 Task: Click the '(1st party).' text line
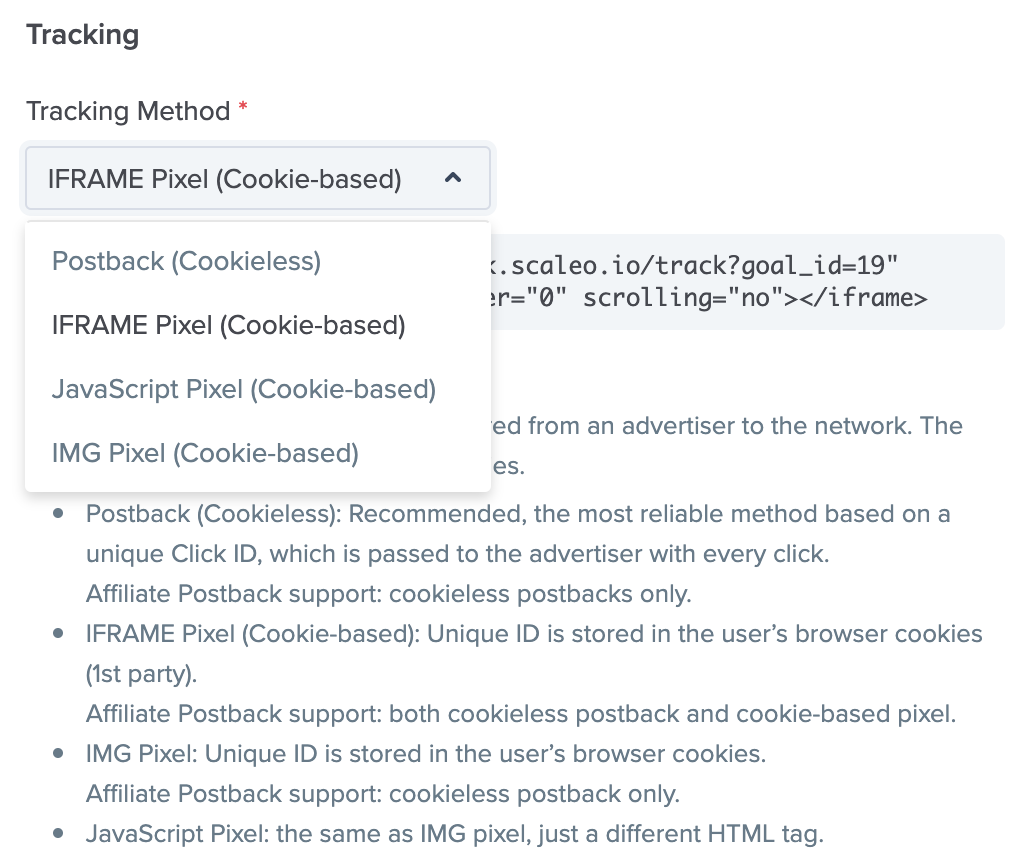tap(141, 674)
